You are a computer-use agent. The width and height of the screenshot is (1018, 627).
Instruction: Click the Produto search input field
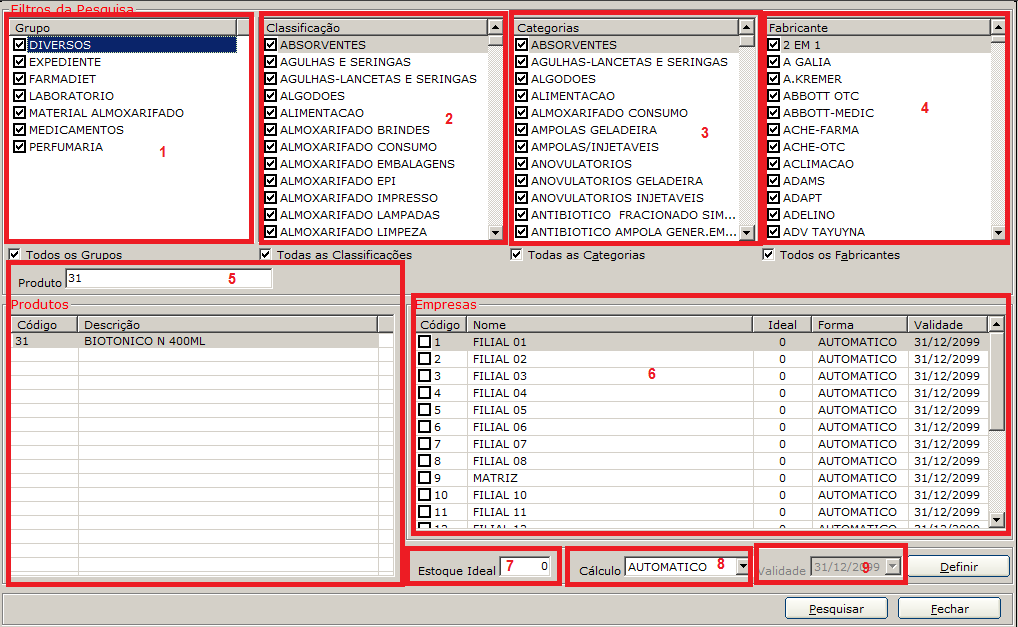168,279
